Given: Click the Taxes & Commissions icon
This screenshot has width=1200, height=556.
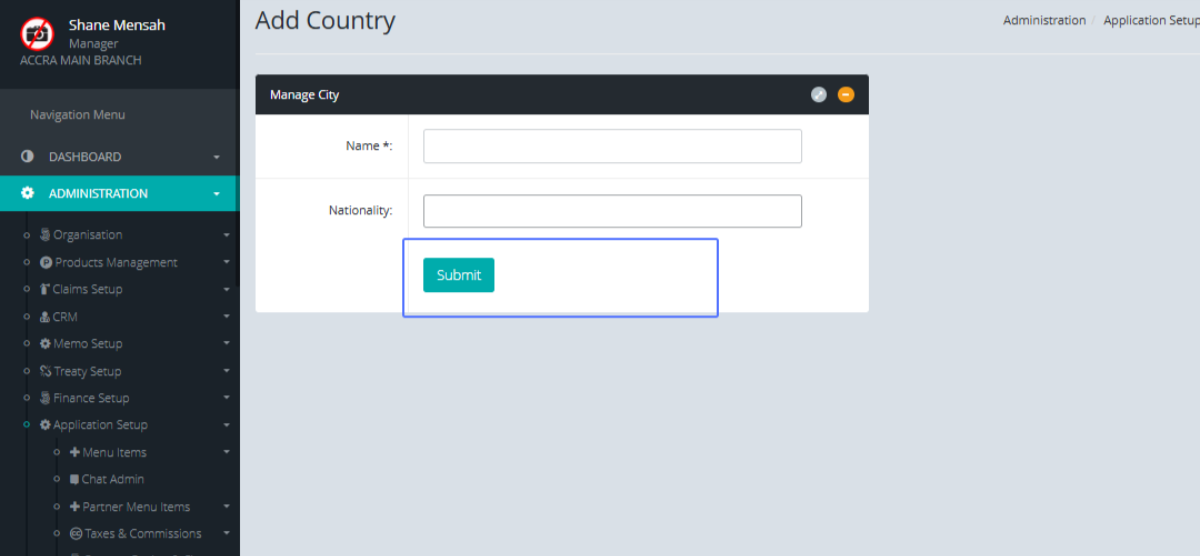Looking at the screenshot, I should point(76,534).
